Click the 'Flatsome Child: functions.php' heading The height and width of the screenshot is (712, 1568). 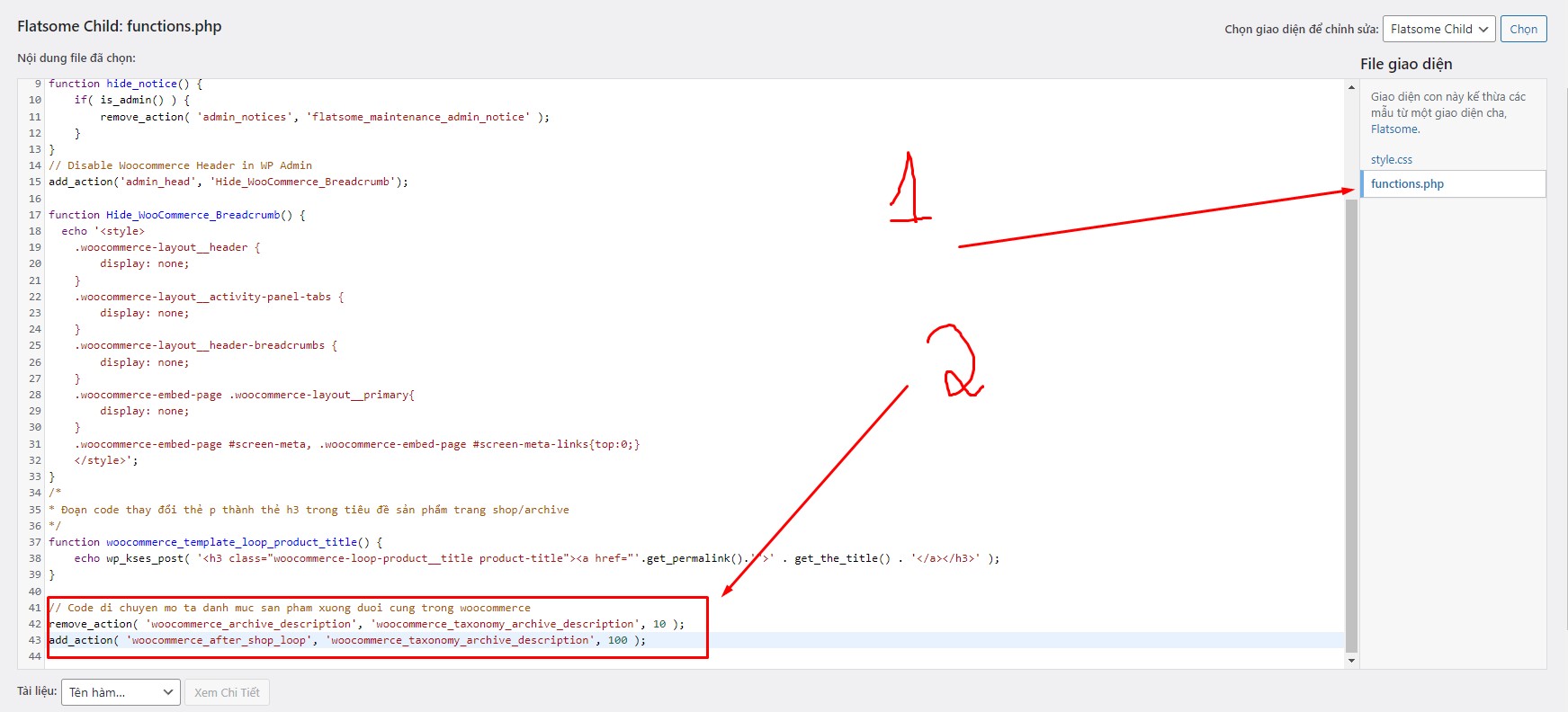coord(120,26)
